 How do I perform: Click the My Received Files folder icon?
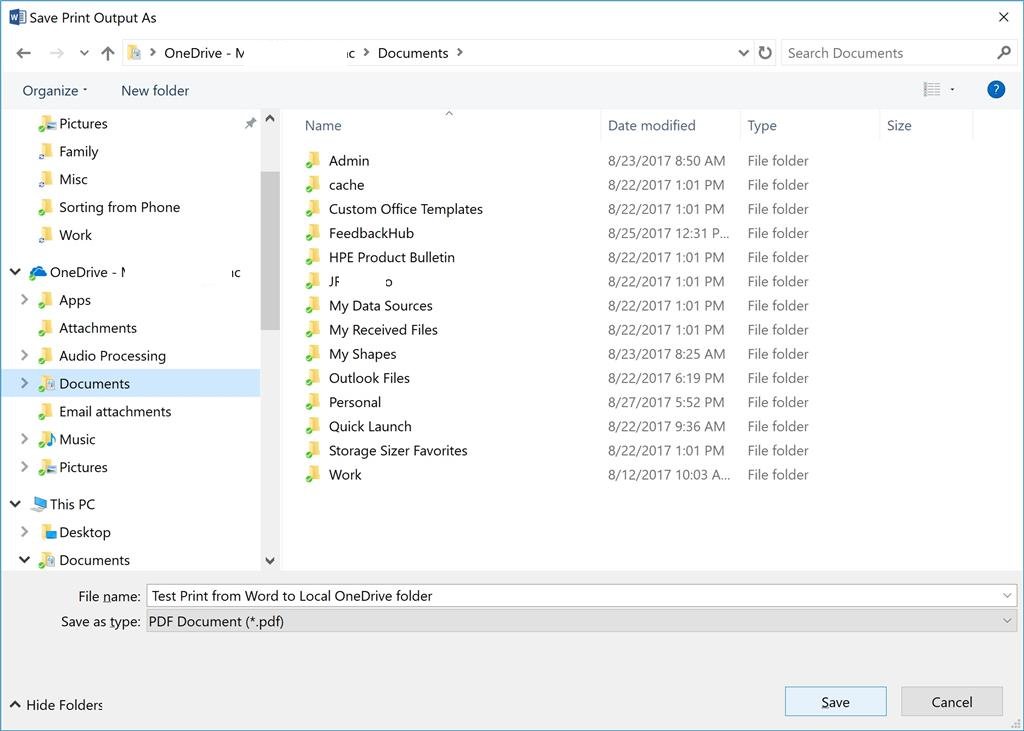(x=313, y=329)
